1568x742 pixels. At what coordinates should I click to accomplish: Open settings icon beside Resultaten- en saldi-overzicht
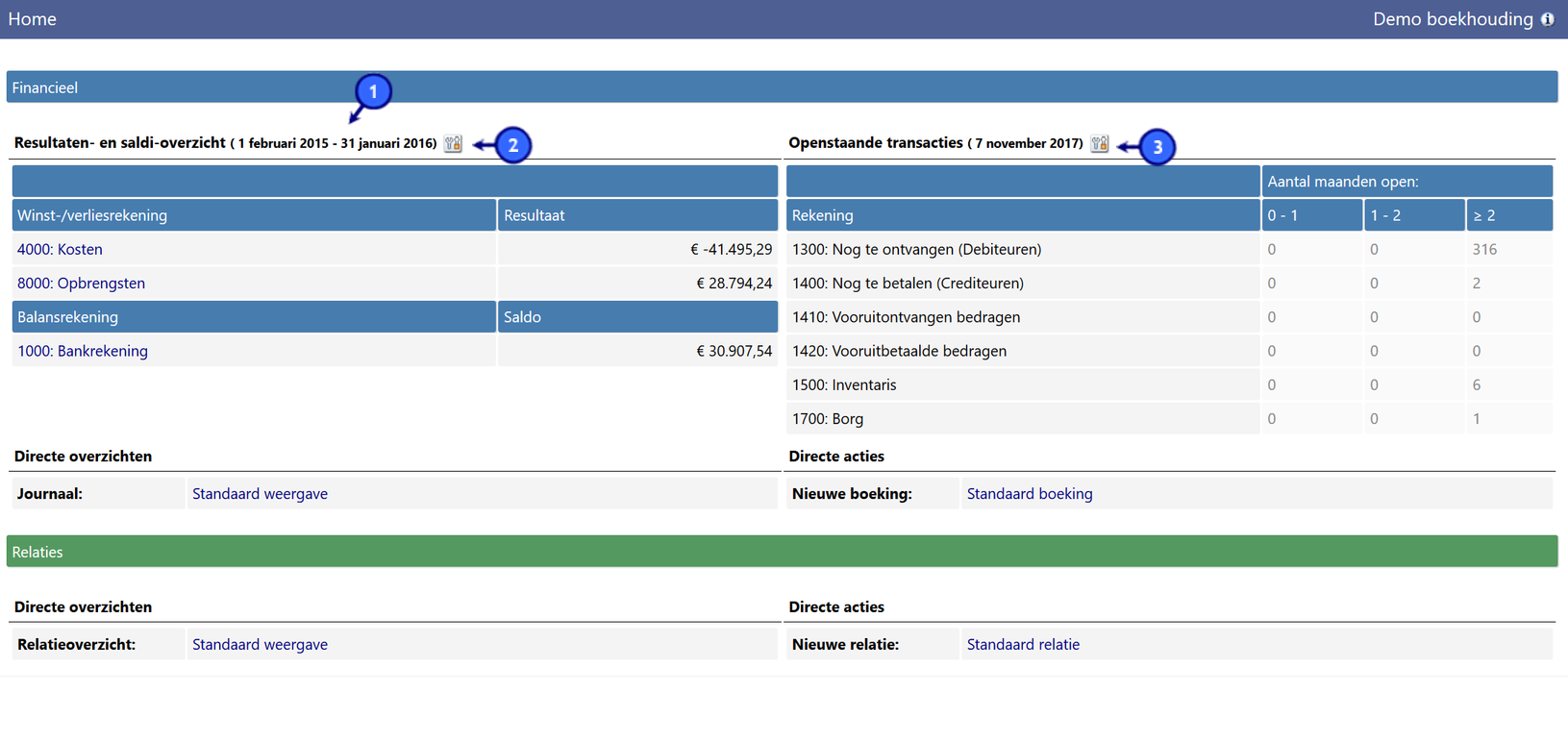click(453, 143)
